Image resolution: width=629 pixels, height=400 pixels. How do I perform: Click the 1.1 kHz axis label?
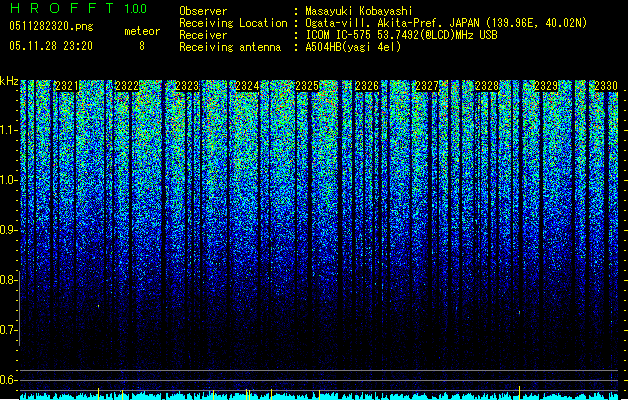(7, 130)
